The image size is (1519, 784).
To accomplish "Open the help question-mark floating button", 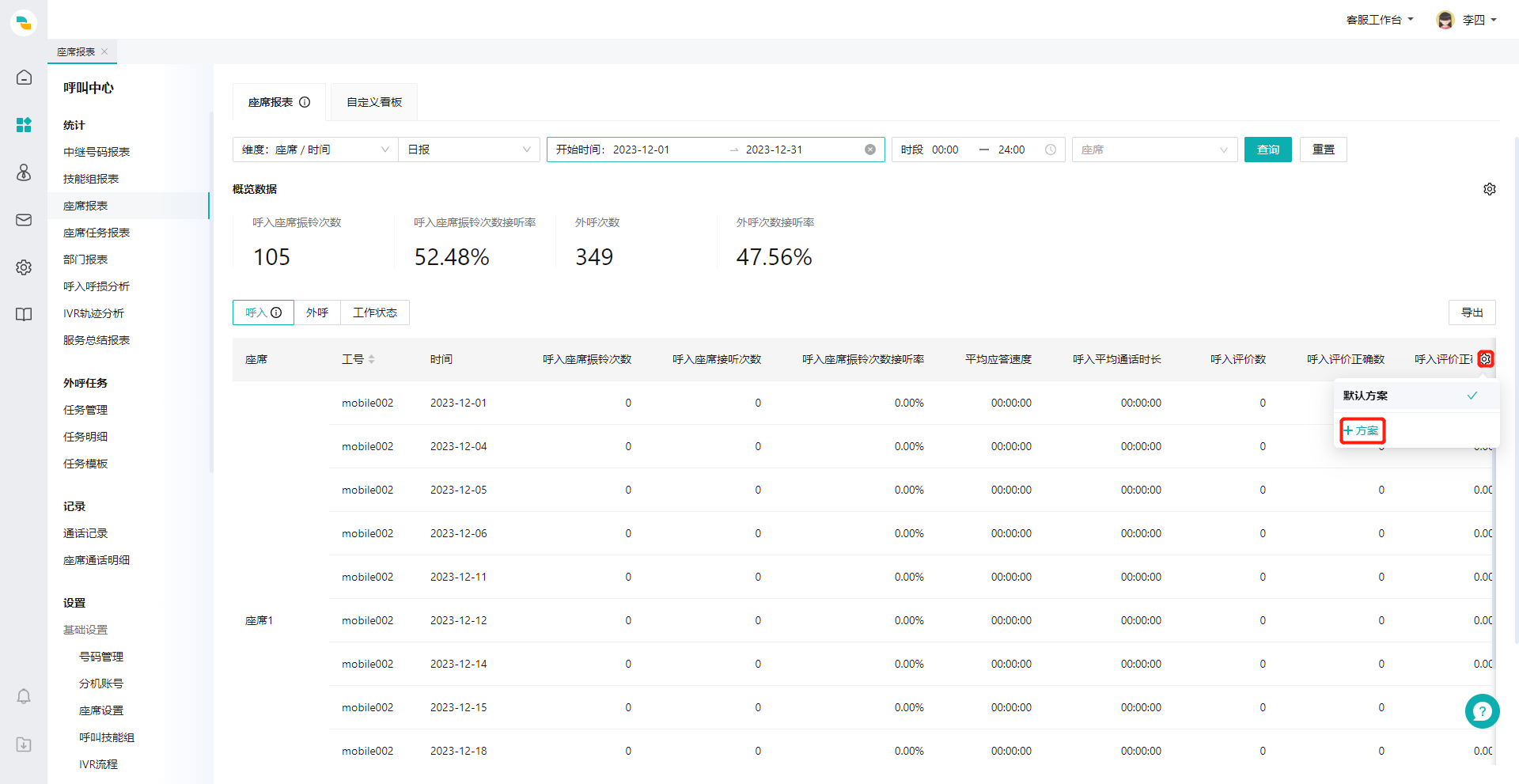I will 1482,711.
